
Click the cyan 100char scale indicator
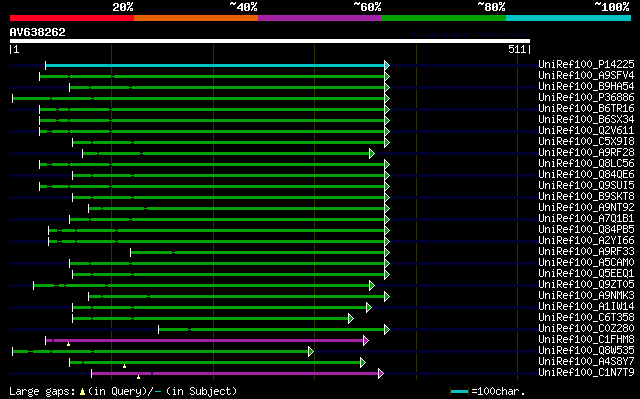pos(459,392)
